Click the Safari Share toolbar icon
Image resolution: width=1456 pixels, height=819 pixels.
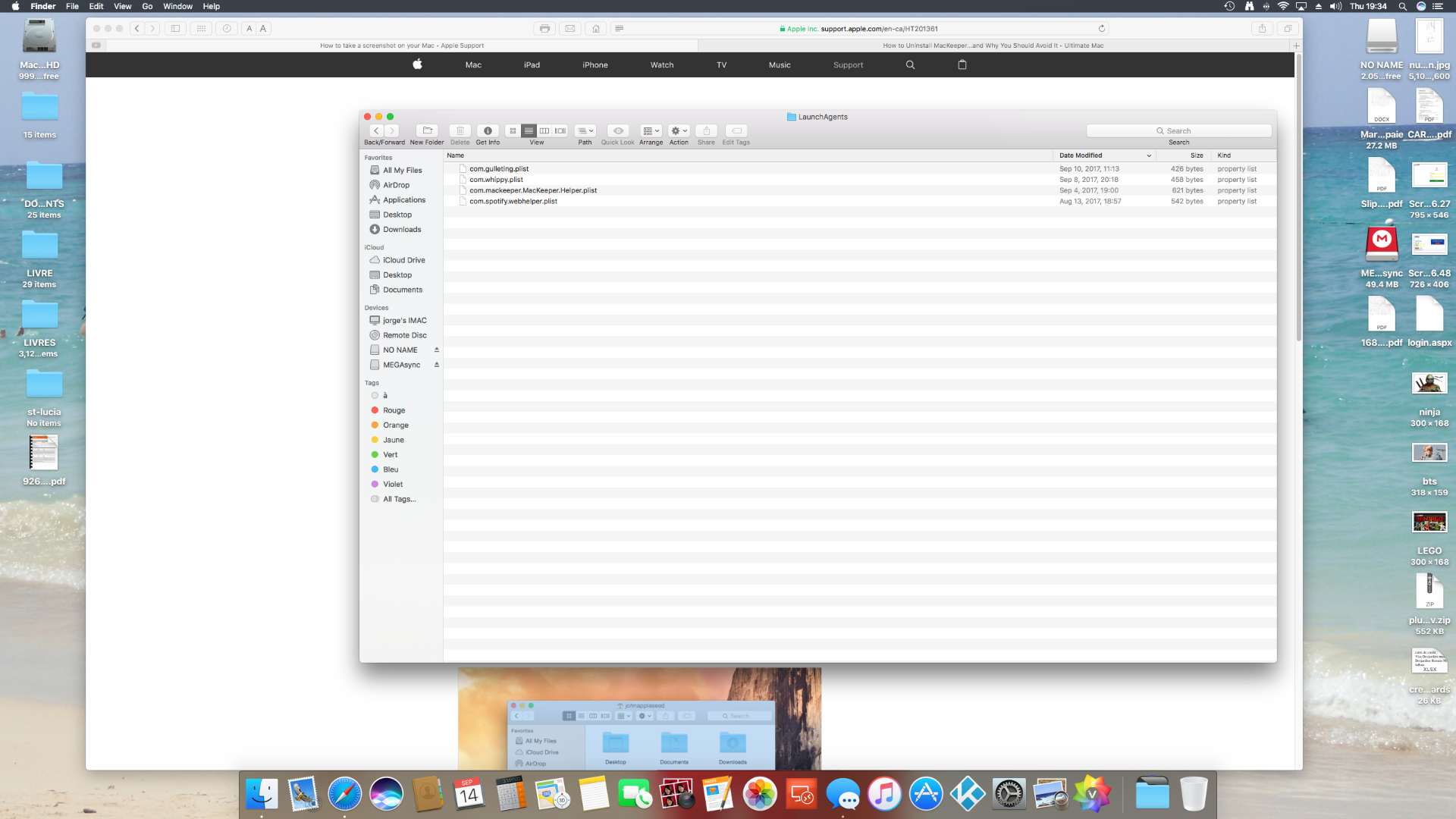click(x=1263, y=29)
